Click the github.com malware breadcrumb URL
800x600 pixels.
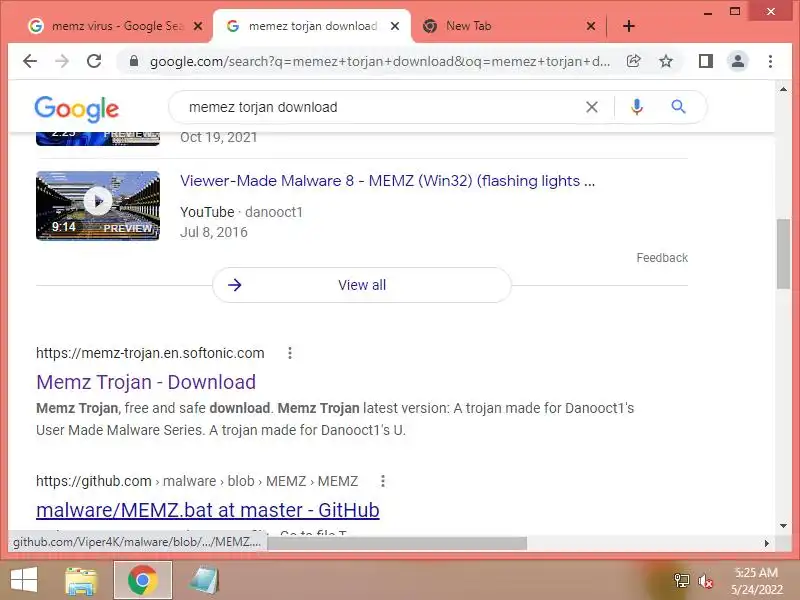pos(196,481)
